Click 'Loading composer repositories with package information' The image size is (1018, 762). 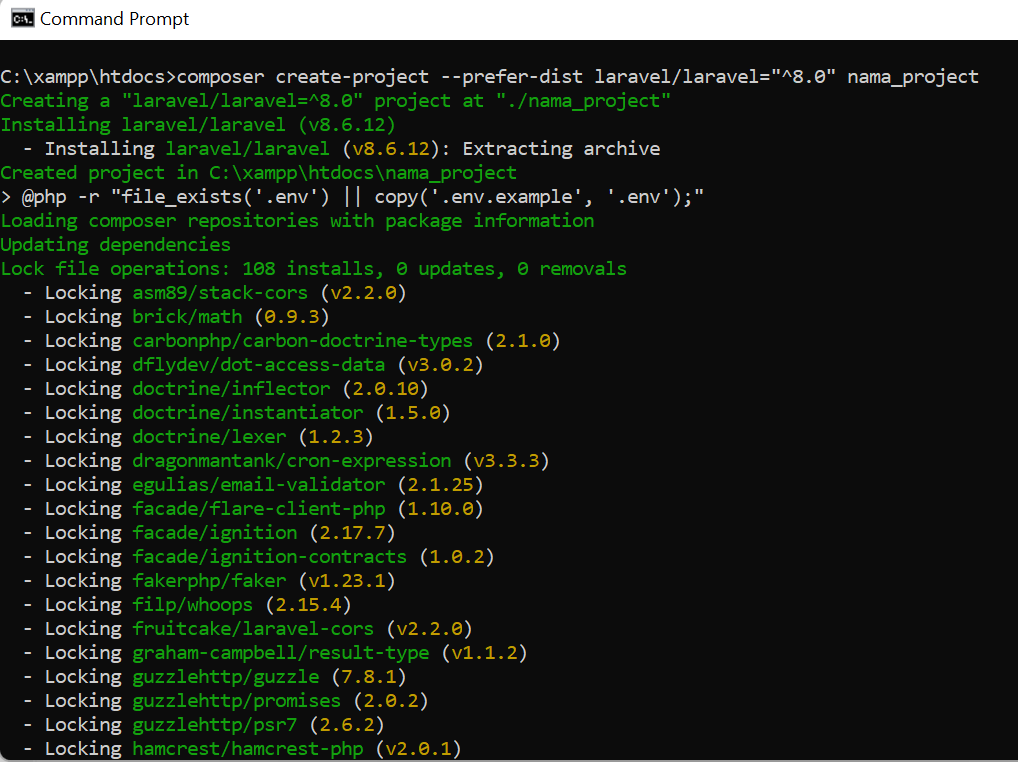[x=297, y=221]
